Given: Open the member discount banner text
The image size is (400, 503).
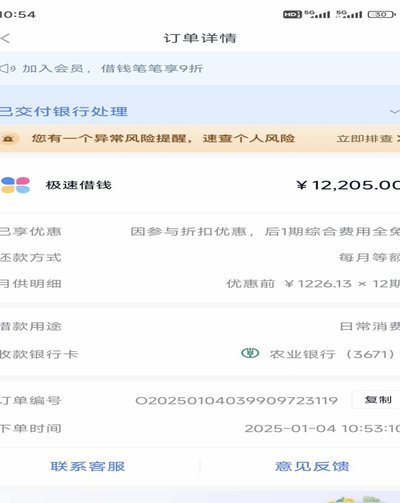Looking at the screenshot, I should 113,69.
